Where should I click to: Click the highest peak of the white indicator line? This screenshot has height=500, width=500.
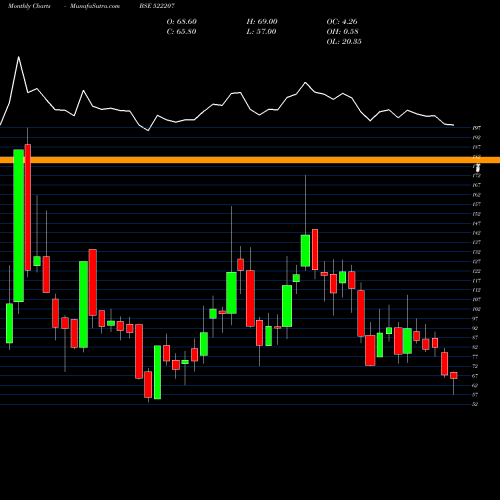click(18, 57)
